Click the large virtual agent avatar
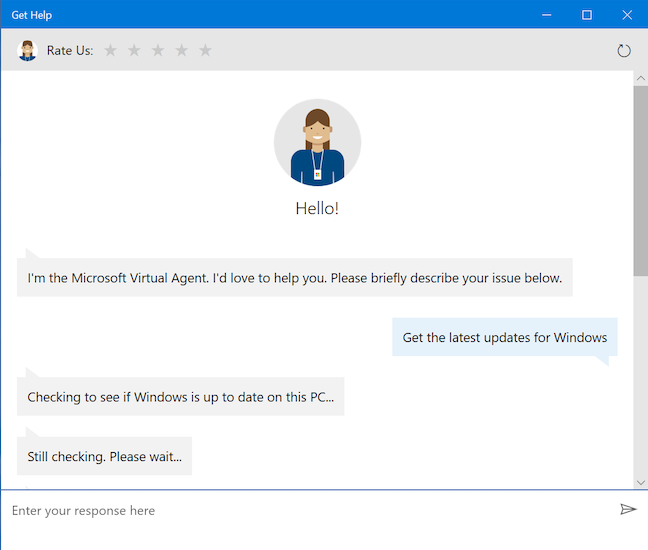 317,142
